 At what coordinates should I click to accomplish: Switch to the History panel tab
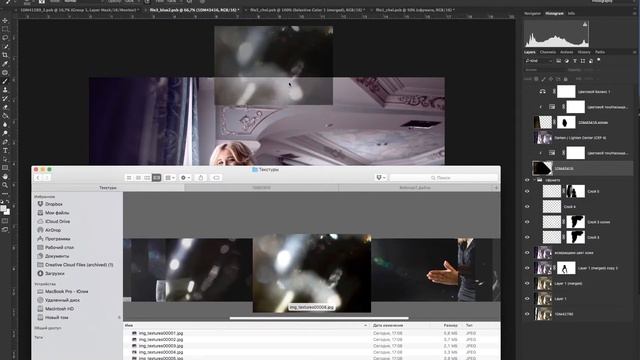pyautogui.click(x=584, y=52)
